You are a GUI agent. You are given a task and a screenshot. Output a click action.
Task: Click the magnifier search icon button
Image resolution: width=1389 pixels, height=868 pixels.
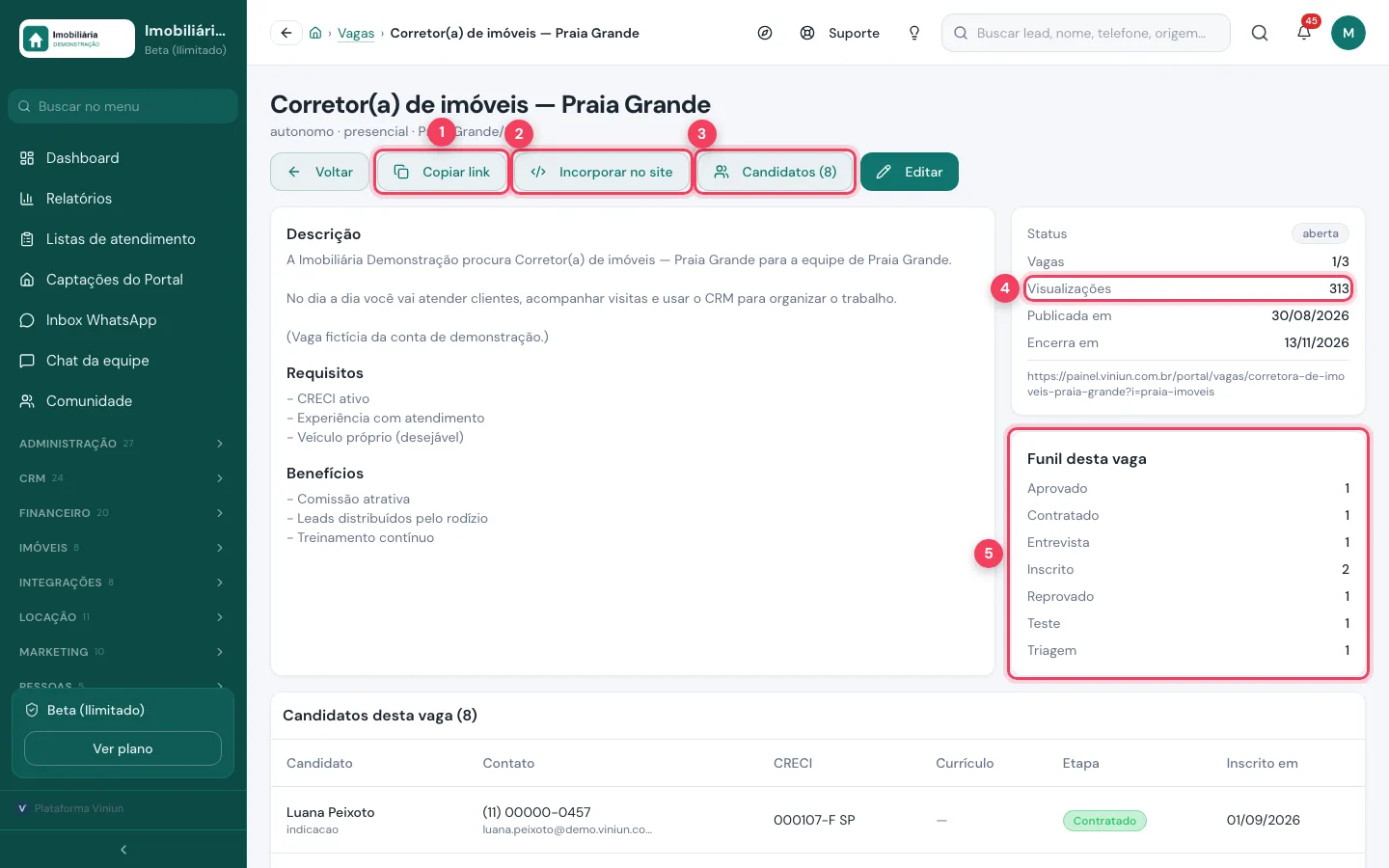coord(1260,33)
